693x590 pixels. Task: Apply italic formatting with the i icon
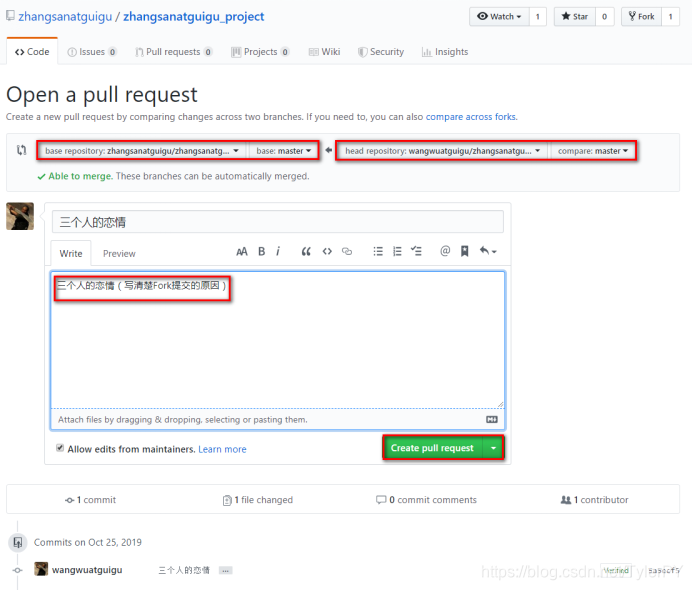[278, 251]
